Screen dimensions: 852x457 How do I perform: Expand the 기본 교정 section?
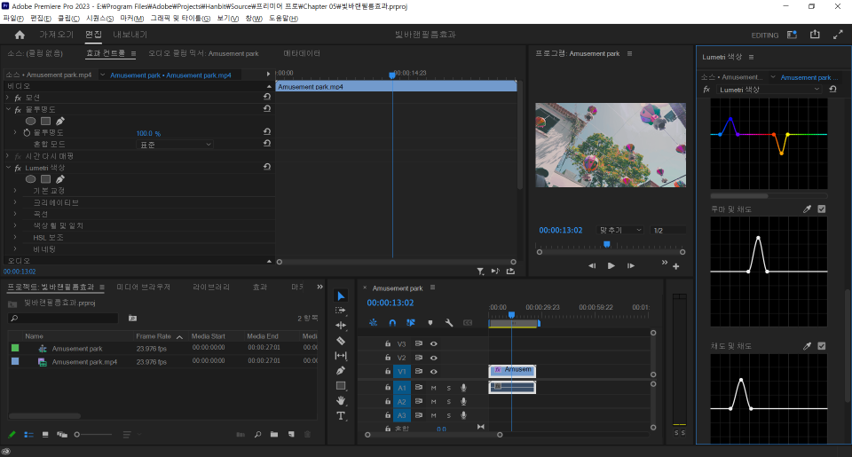[x=15, y=191]
